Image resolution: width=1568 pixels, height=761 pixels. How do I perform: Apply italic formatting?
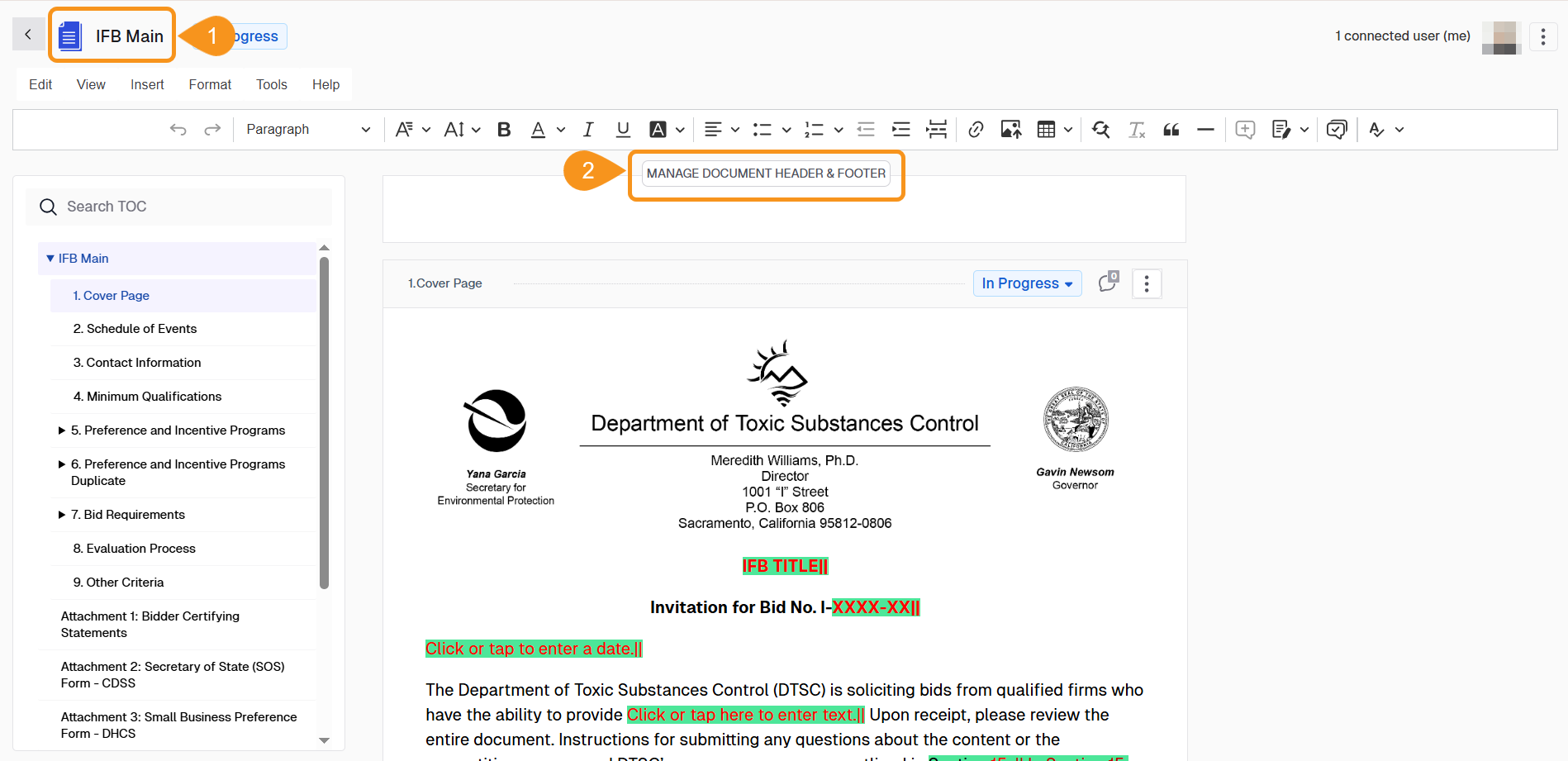click(x=587, y=129)
